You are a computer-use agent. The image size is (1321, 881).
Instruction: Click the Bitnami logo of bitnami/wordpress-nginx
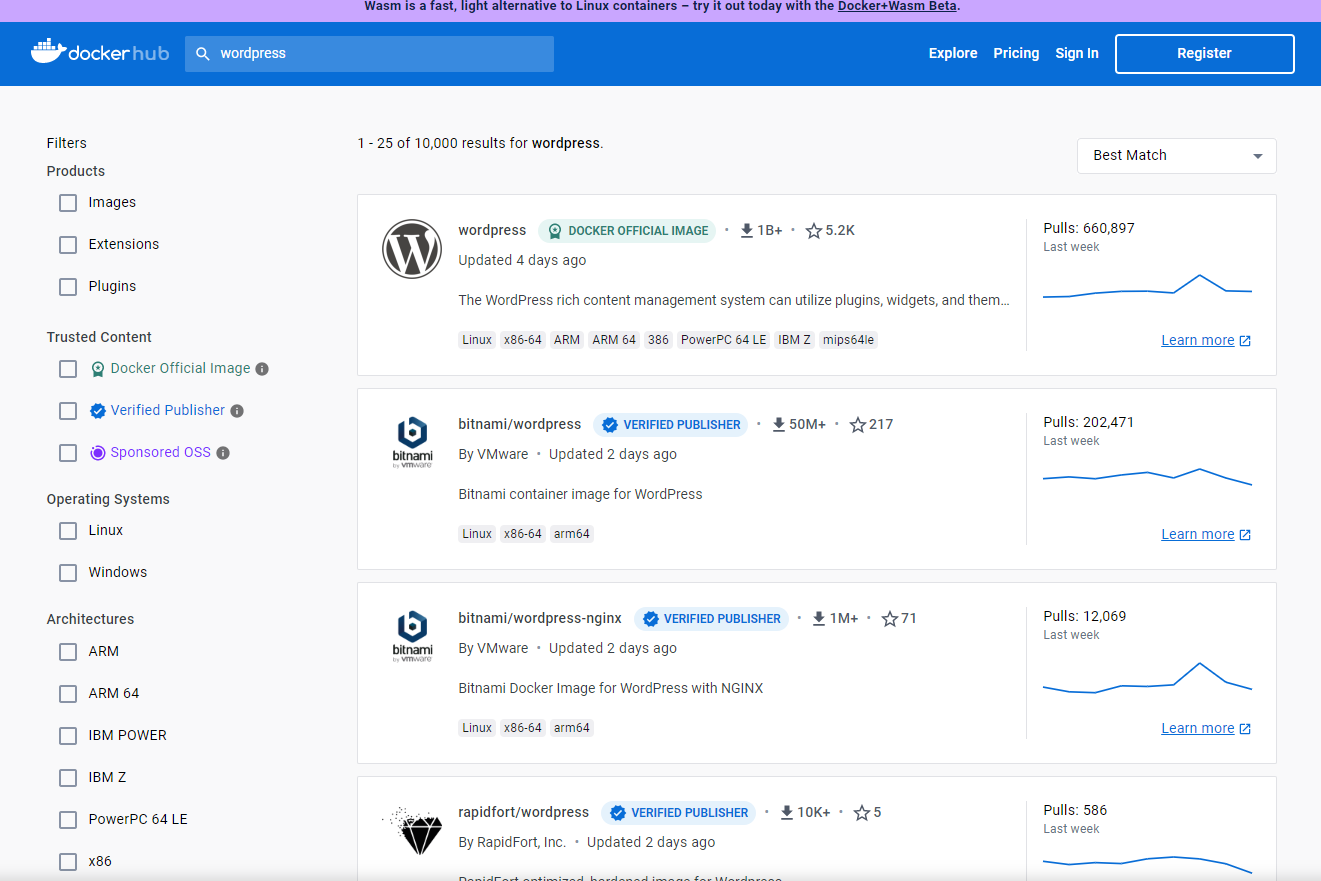pos(412,637)
